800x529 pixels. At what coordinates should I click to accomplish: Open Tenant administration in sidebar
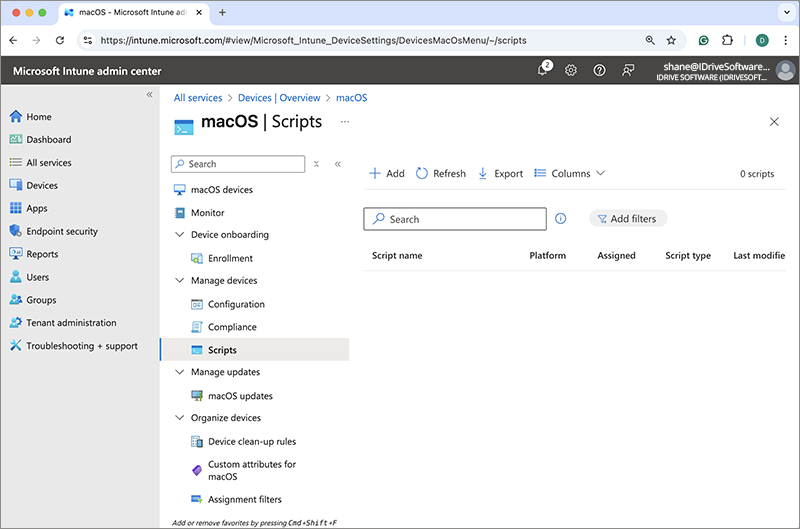coord(71,323)
